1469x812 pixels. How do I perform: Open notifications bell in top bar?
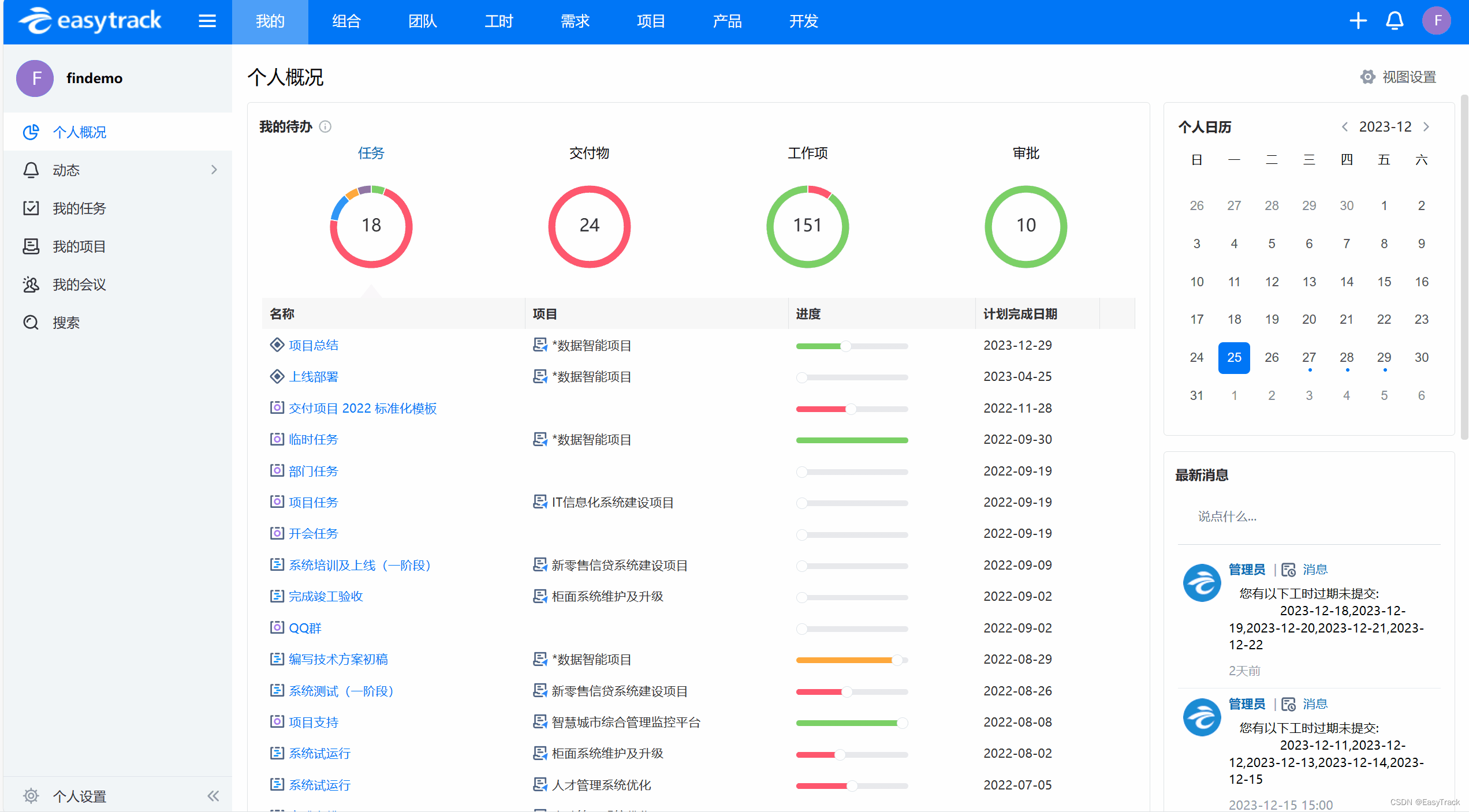click(x=1395, y=21)
